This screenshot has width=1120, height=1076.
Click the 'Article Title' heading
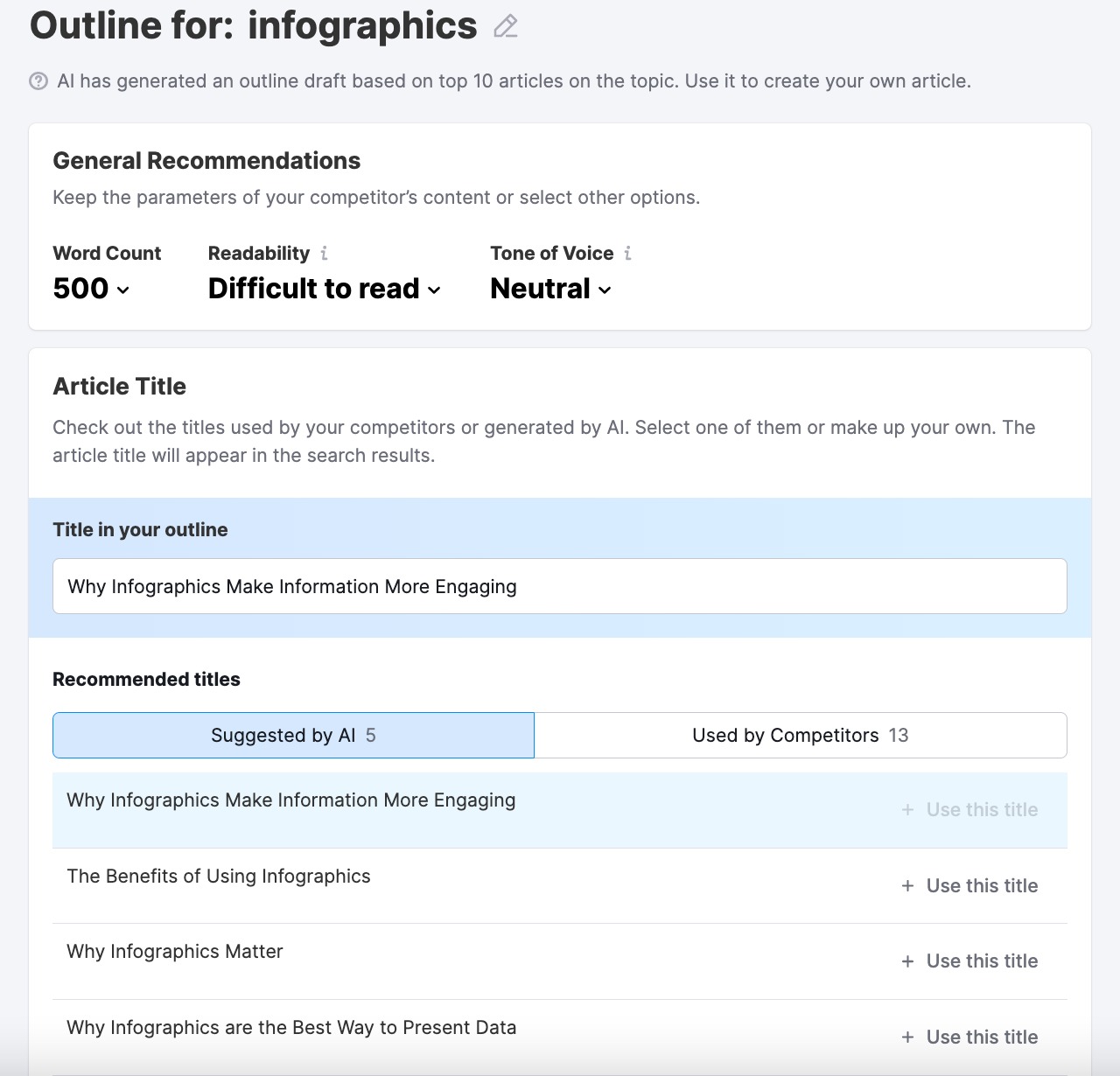(119, 387)
